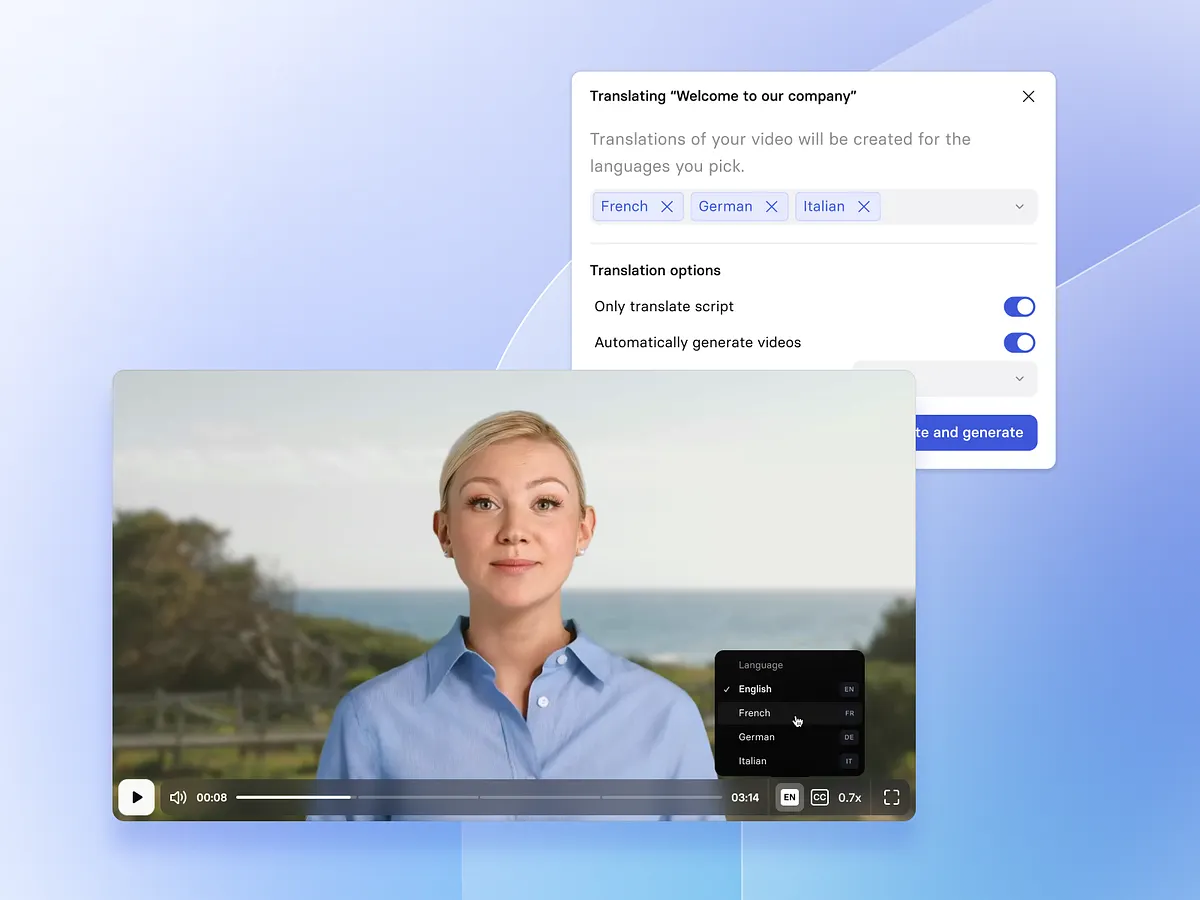Select Italian in the language menu
Image resolution: width=1200 pixels, height=900 pixels.
coord(790,761)
